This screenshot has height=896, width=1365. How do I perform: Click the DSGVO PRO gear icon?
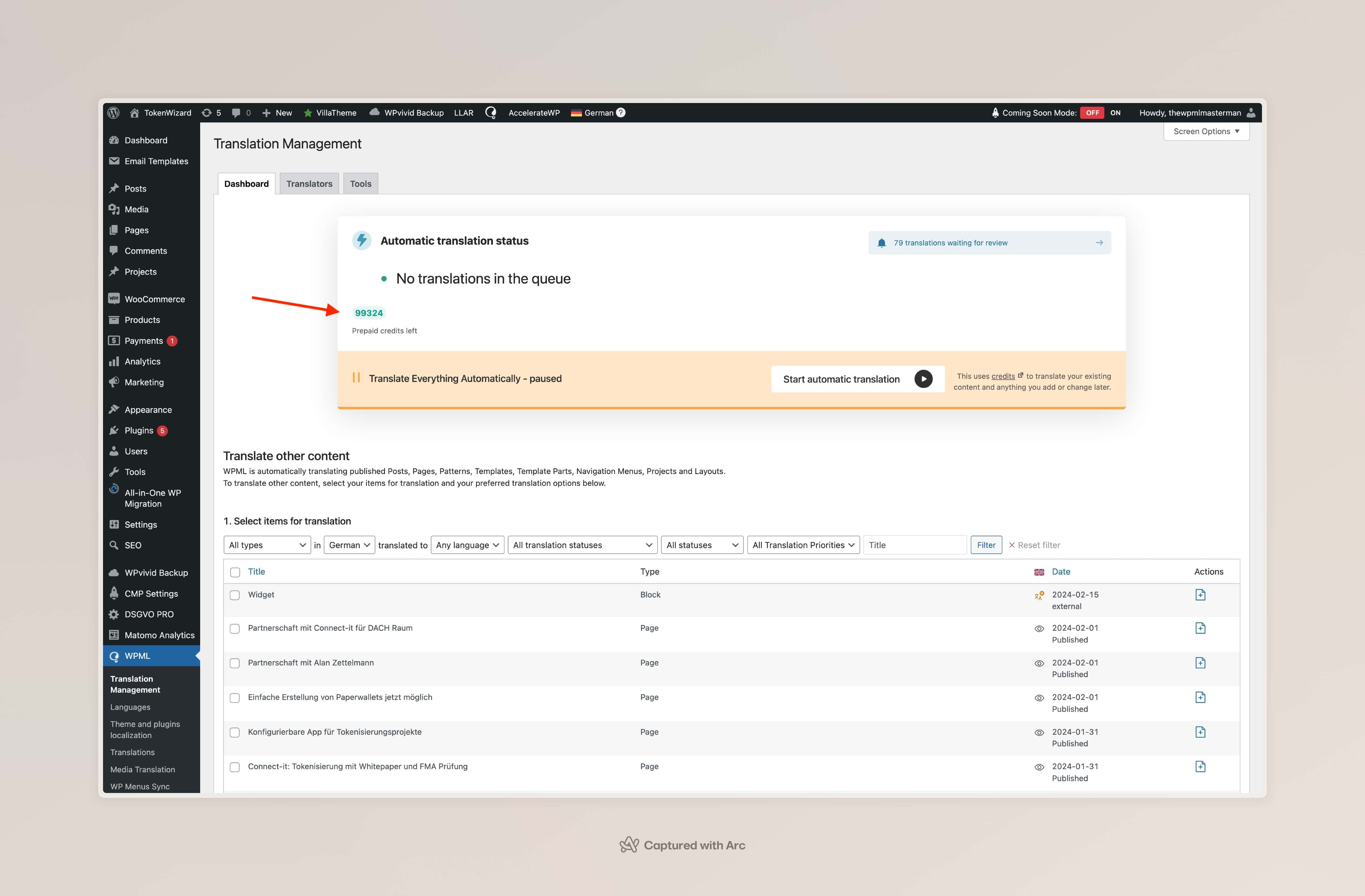pos(114,614)
